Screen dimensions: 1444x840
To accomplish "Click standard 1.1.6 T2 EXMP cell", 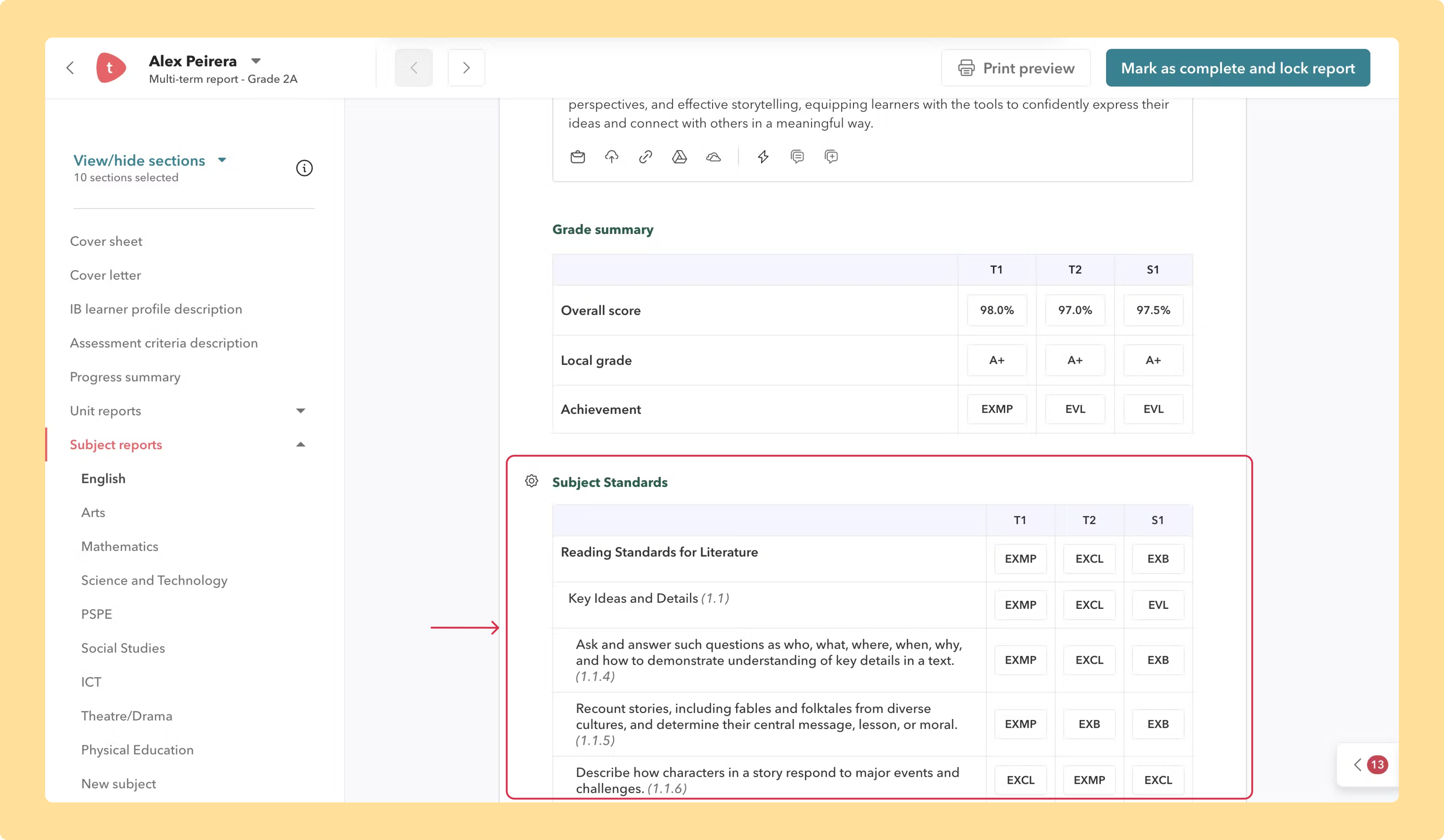I will click(1089, 780).
